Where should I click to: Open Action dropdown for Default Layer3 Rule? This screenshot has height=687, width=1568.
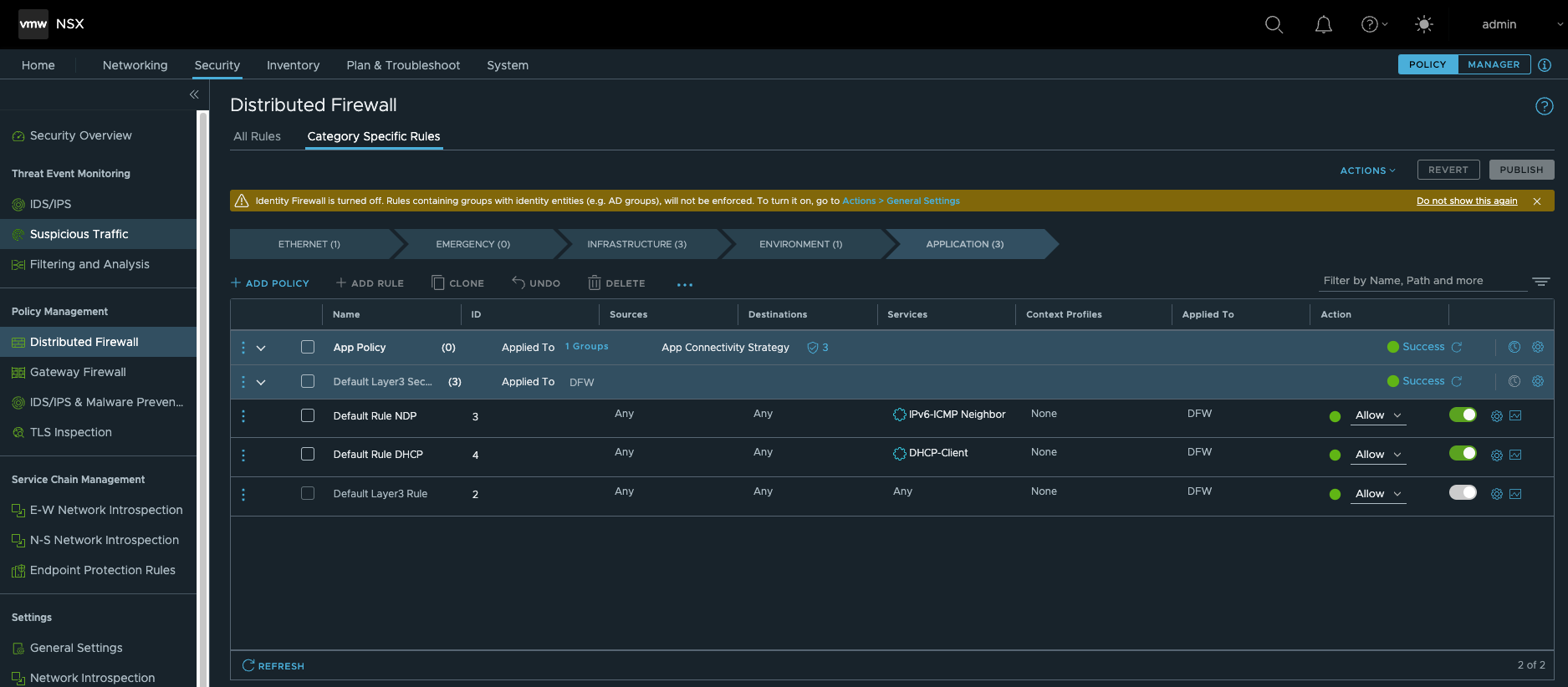tap(1378, 494)
